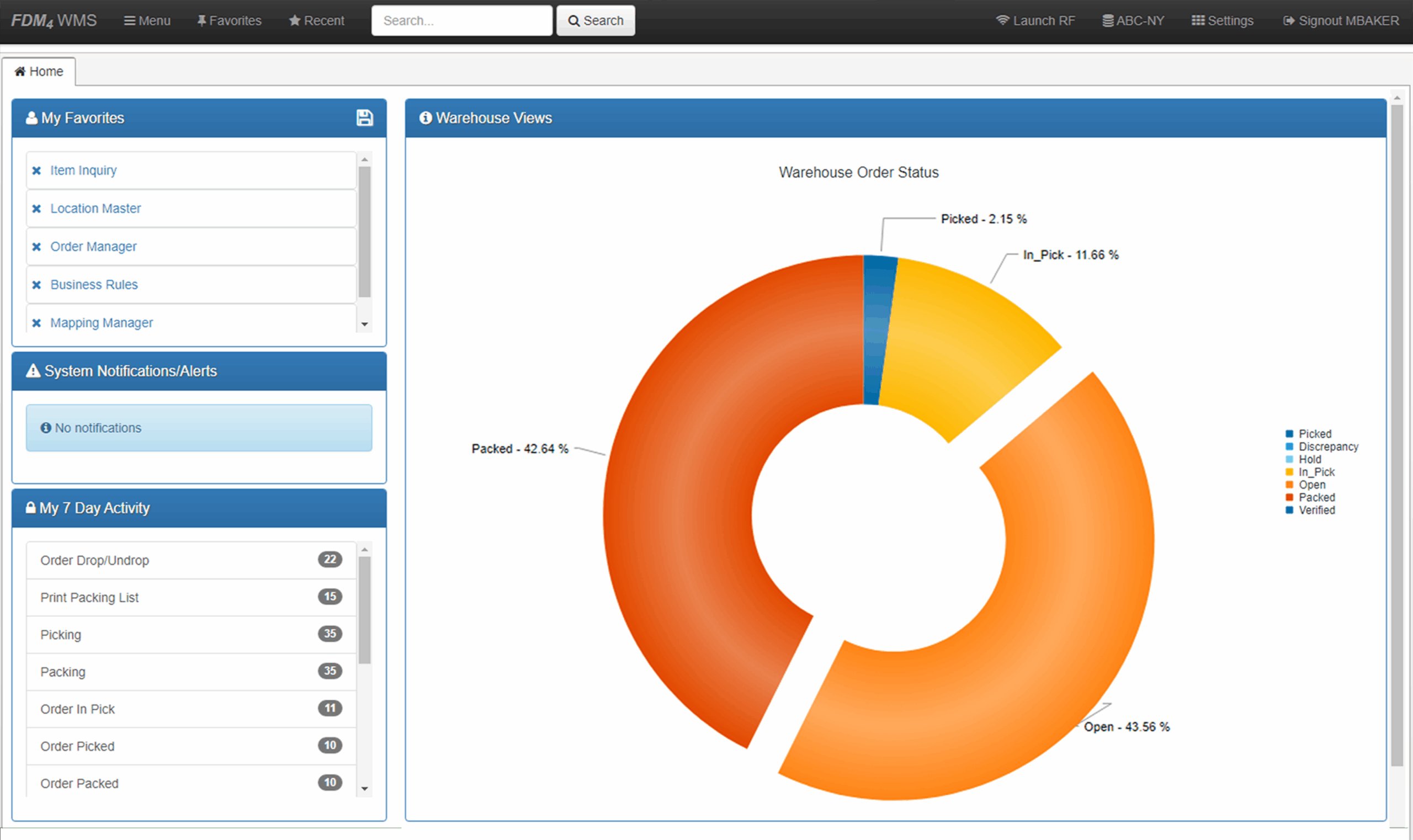
Task: Select the Home tab
Action: (x=39, y=71)
